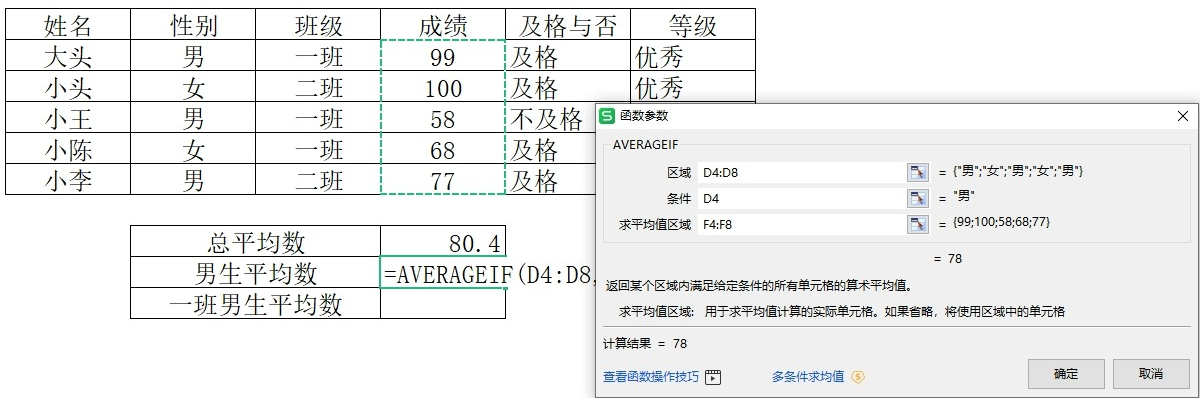The width and height of the screenshot is (1200, 398).
Task: Click the coin icon beside 多条件求均值
Action: [857, 377]
